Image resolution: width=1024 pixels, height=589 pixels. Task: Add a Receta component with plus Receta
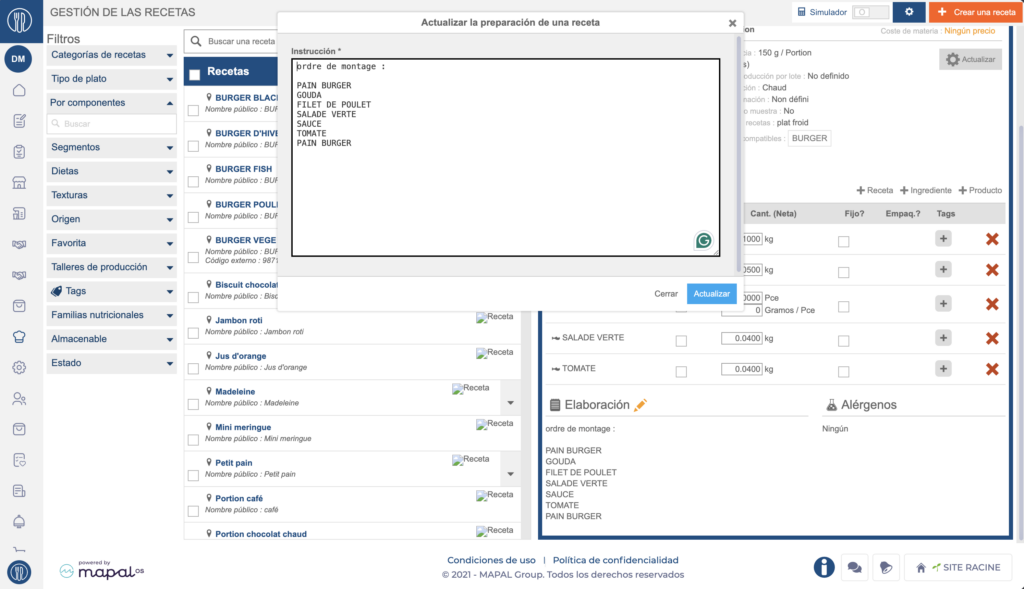874,191
